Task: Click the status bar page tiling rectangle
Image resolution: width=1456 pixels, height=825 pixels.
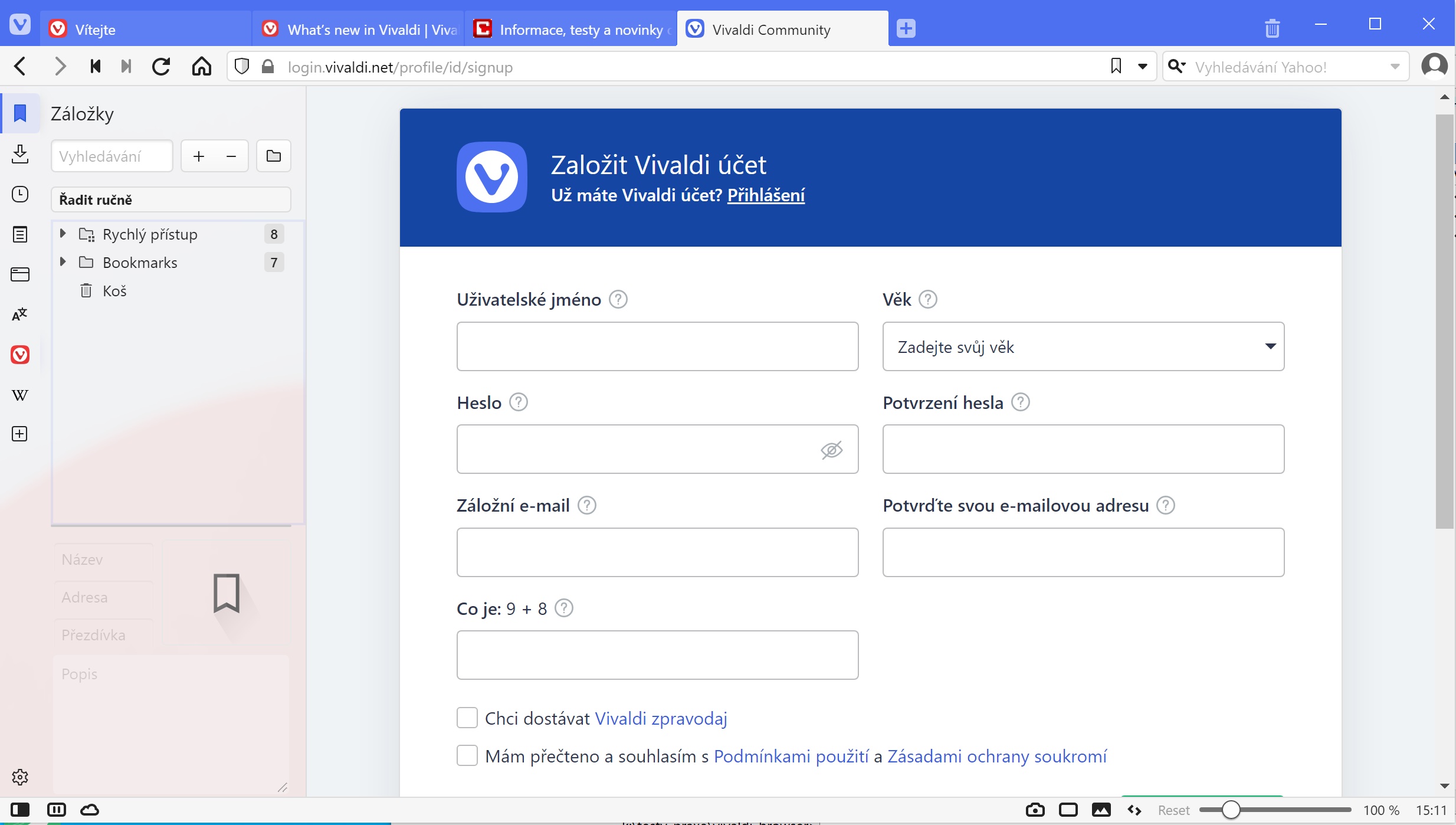Action: pyautogui.click(x=1068, y=810)
